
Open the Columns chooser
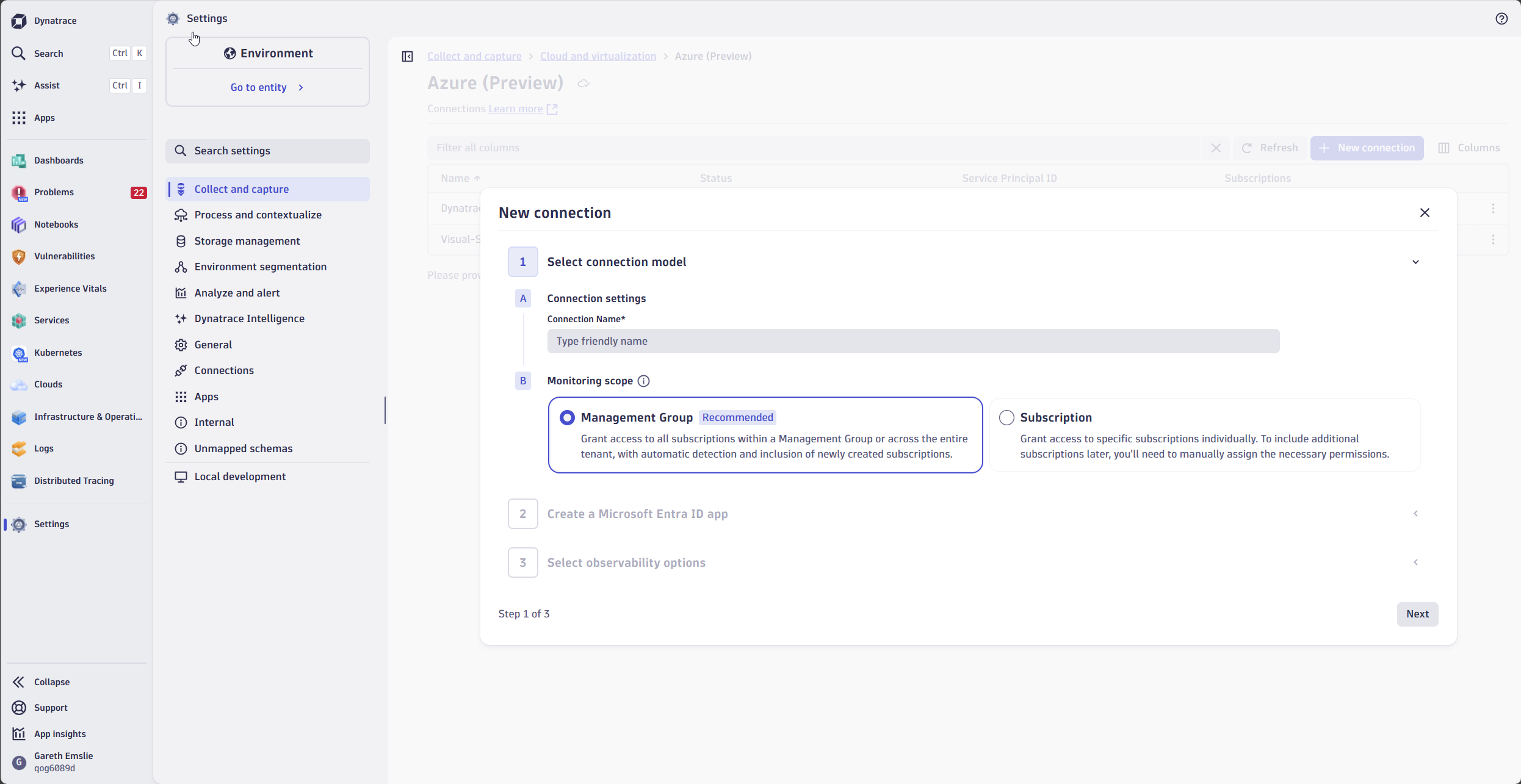click(x=1469, y=148)
